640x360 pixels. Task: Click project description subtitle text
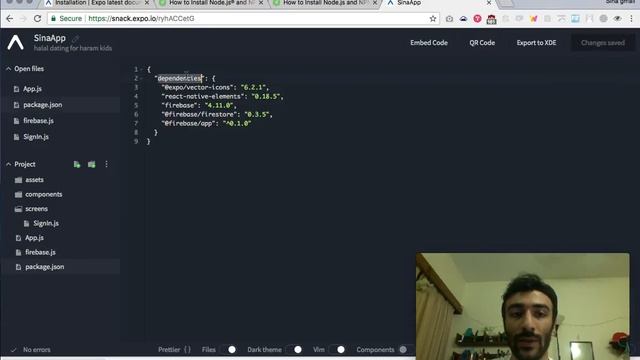(73, 48)
